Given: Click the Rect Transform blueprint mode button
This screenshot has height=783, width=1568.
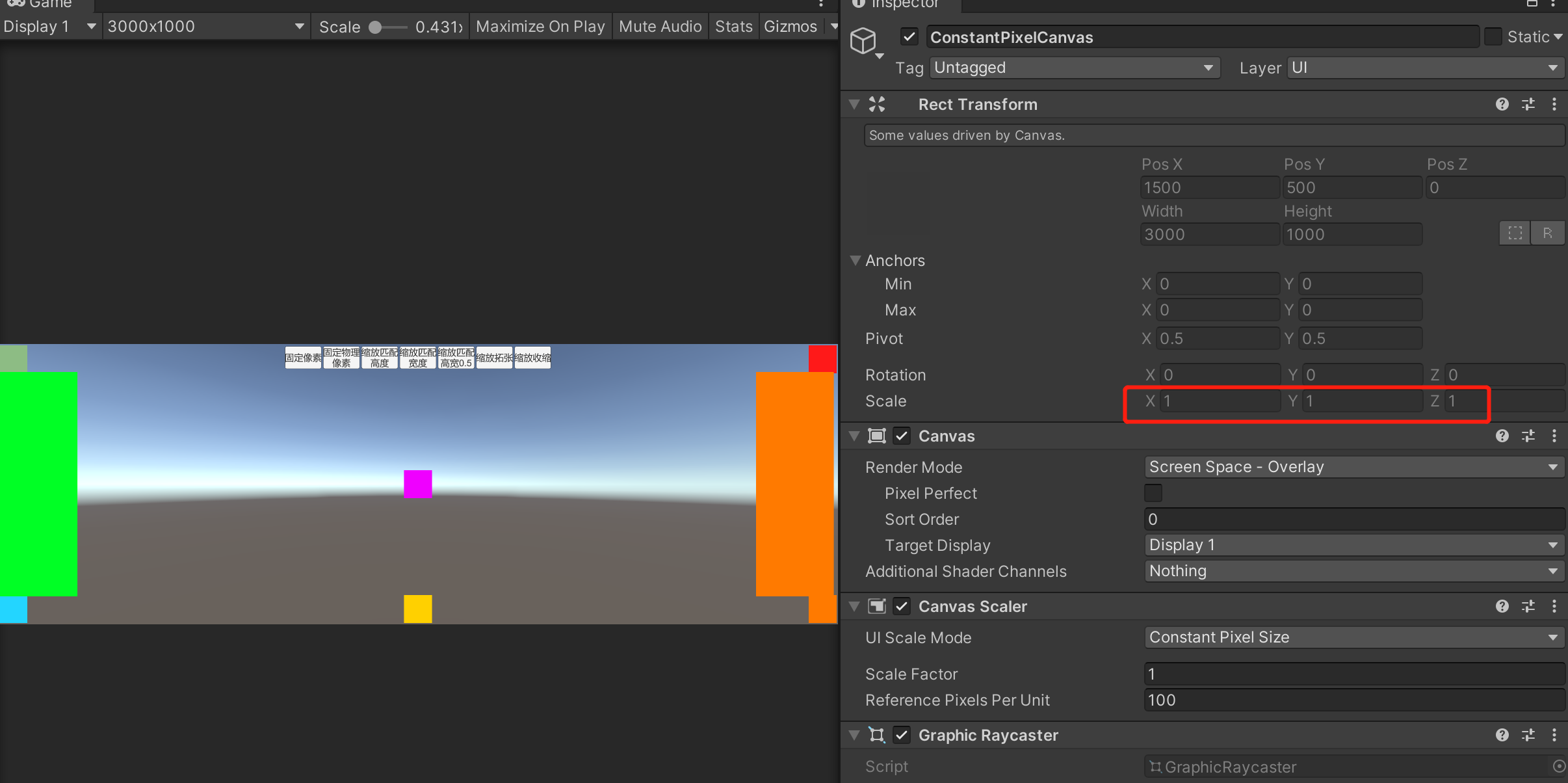Looking at the screenshot, I should click(x=1515, y=233).
